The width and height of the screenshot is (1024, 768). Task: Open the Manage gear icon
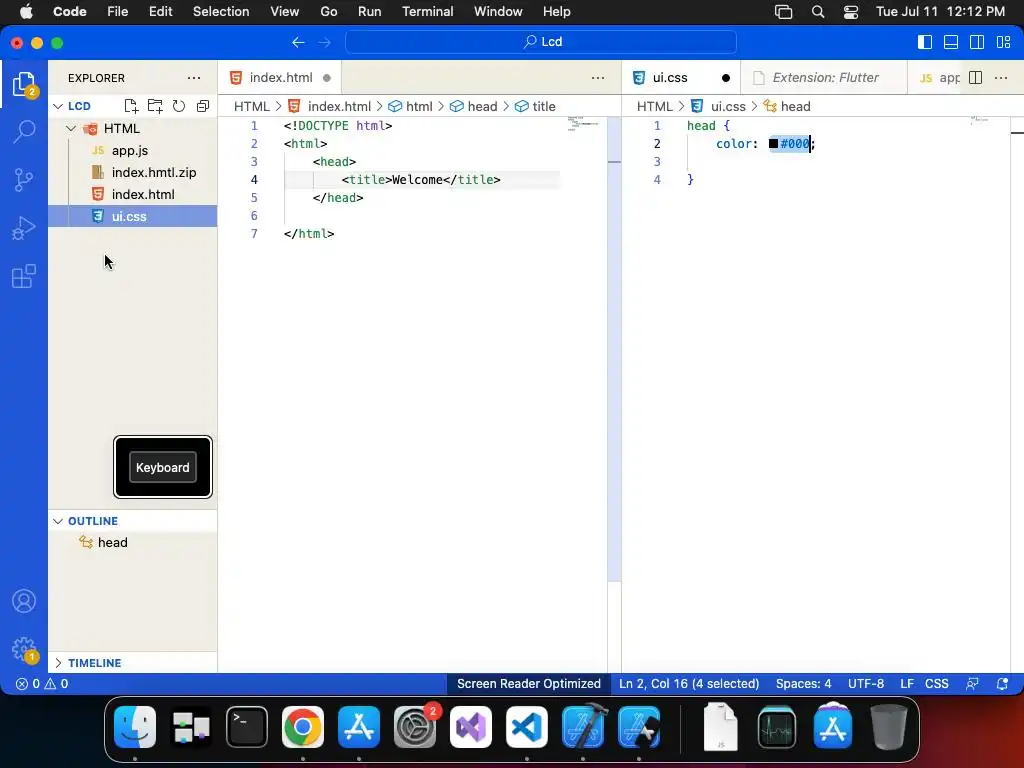[x=24, y=649]
